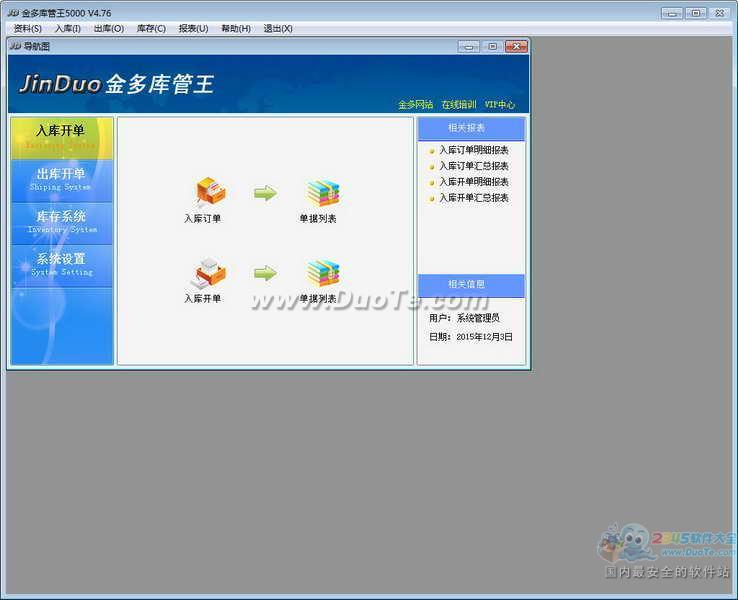Open 系统设置 System Setting
738x600 pixels.
pyautogui.click(x=62, y=265)
